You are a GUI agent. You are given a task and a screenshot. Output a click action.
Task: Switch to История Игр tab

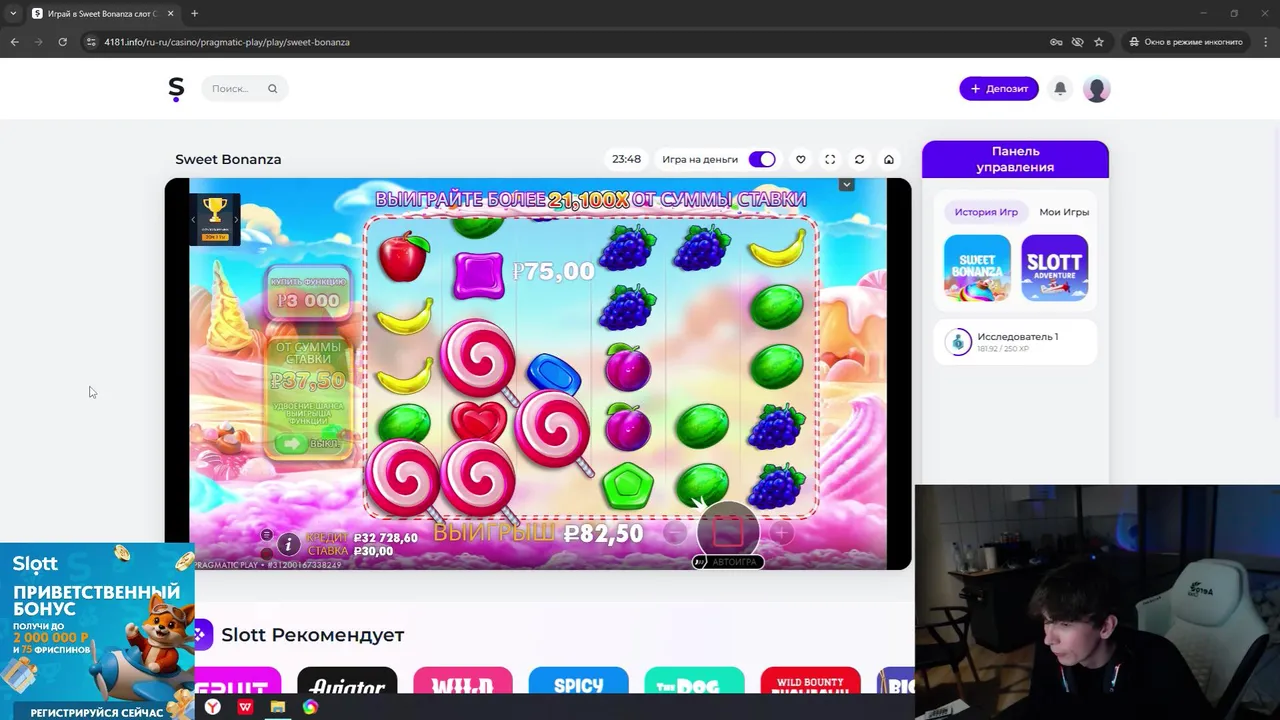986,212
